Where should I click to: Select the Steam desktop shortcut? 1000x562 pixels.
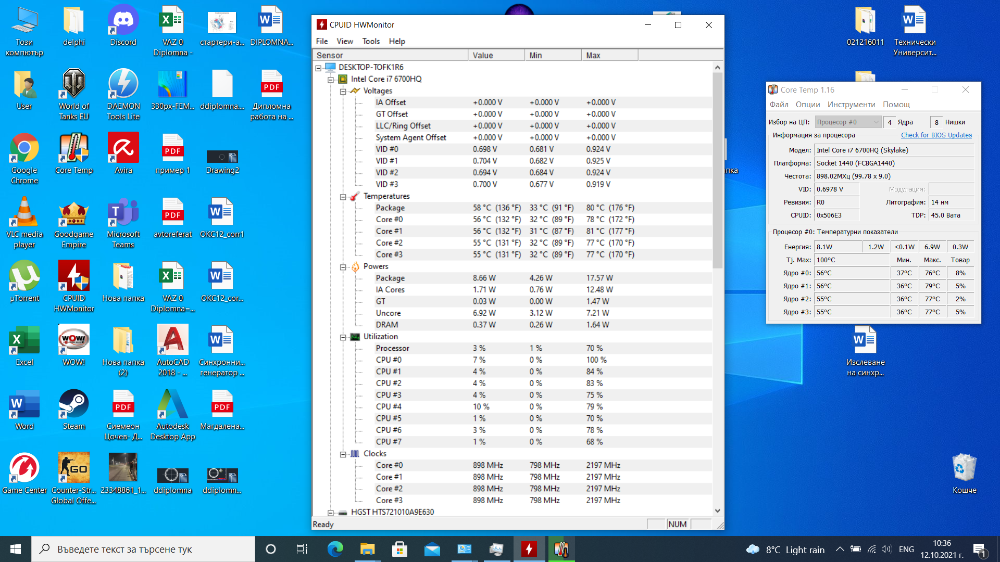click(73, 410)
